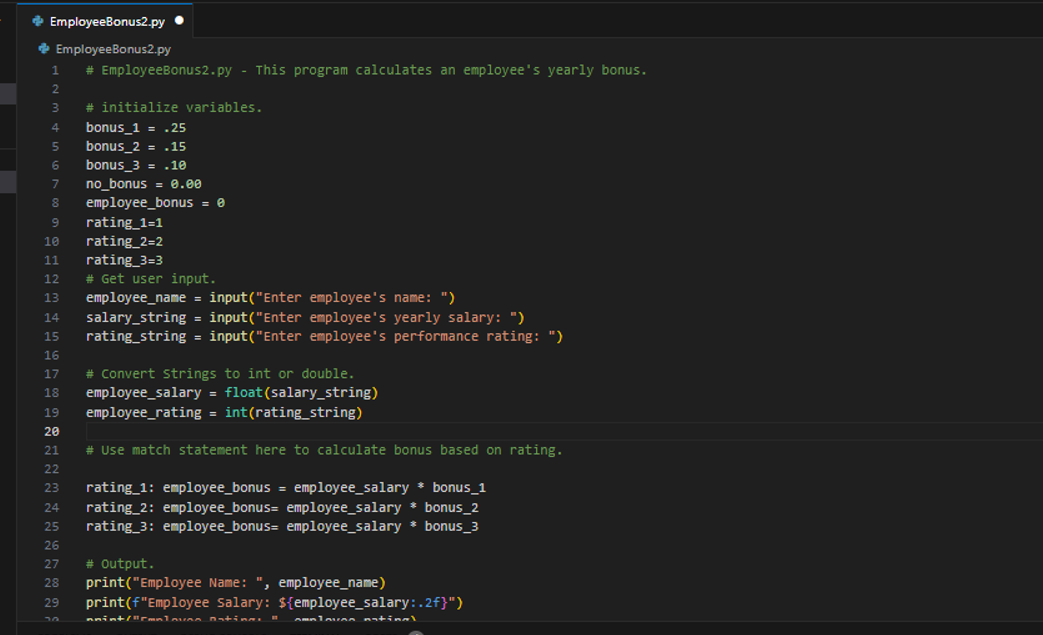The image size is (1043, 635).
Task: Click the print 'Employee Name: ' statement
Action: tap(235, 582)
